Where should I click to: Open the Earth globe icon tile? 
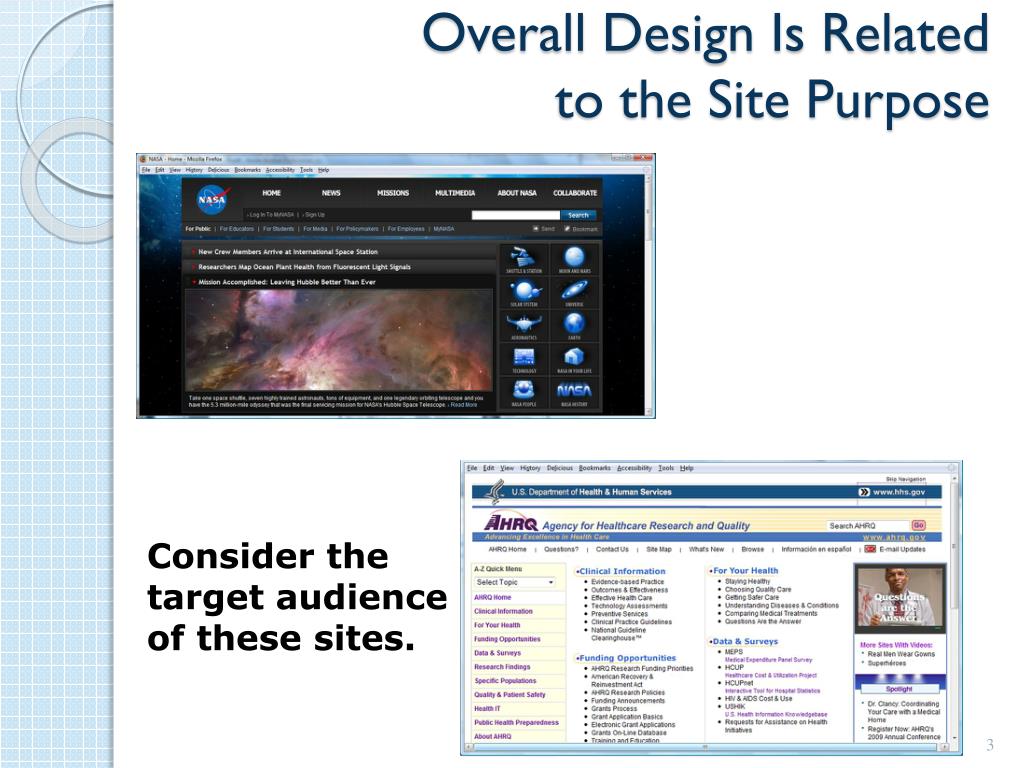click(575, 326)
